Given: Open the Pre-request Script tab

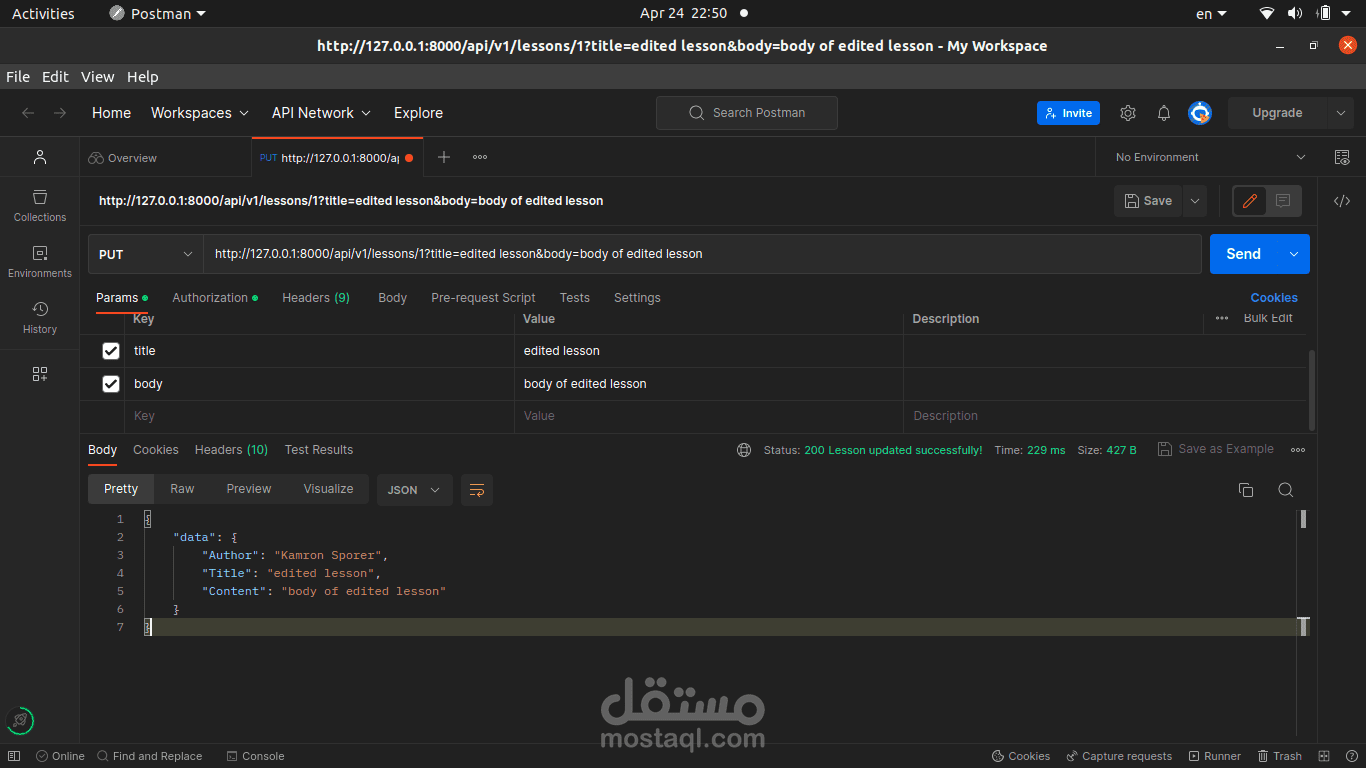Looking at the screenshot, I should (483, 298).
